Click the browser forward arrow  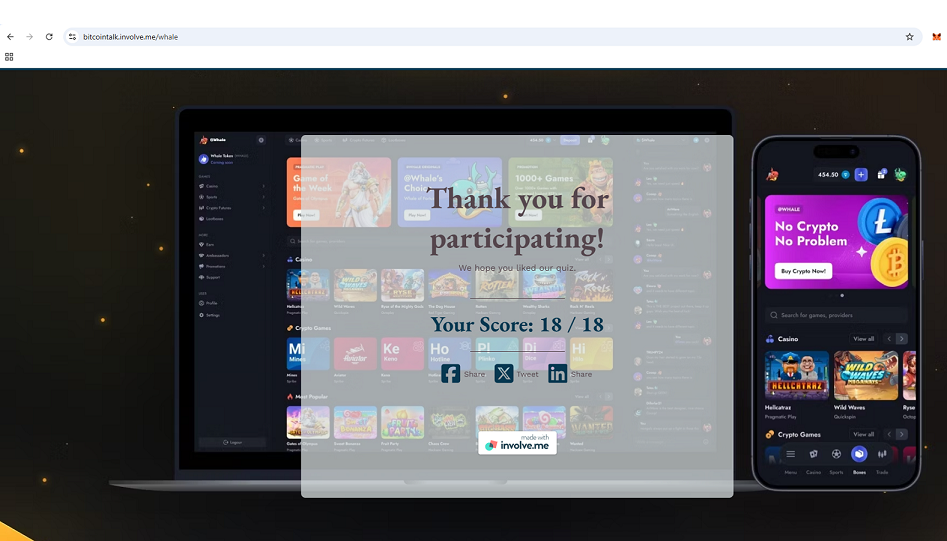pos(30,37)
